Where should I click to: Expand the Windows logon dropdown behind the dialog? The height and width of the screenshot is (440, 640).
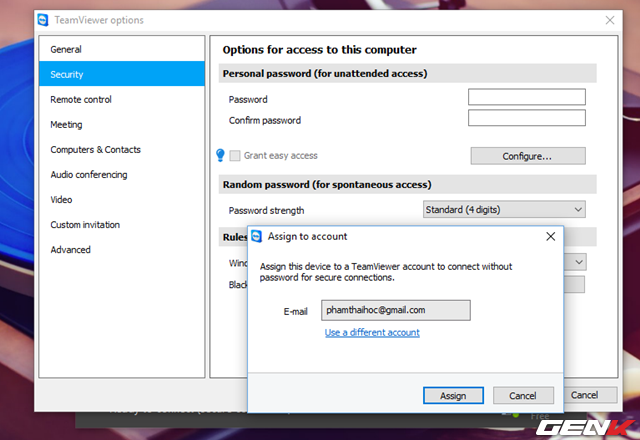[x=576, y=262]
